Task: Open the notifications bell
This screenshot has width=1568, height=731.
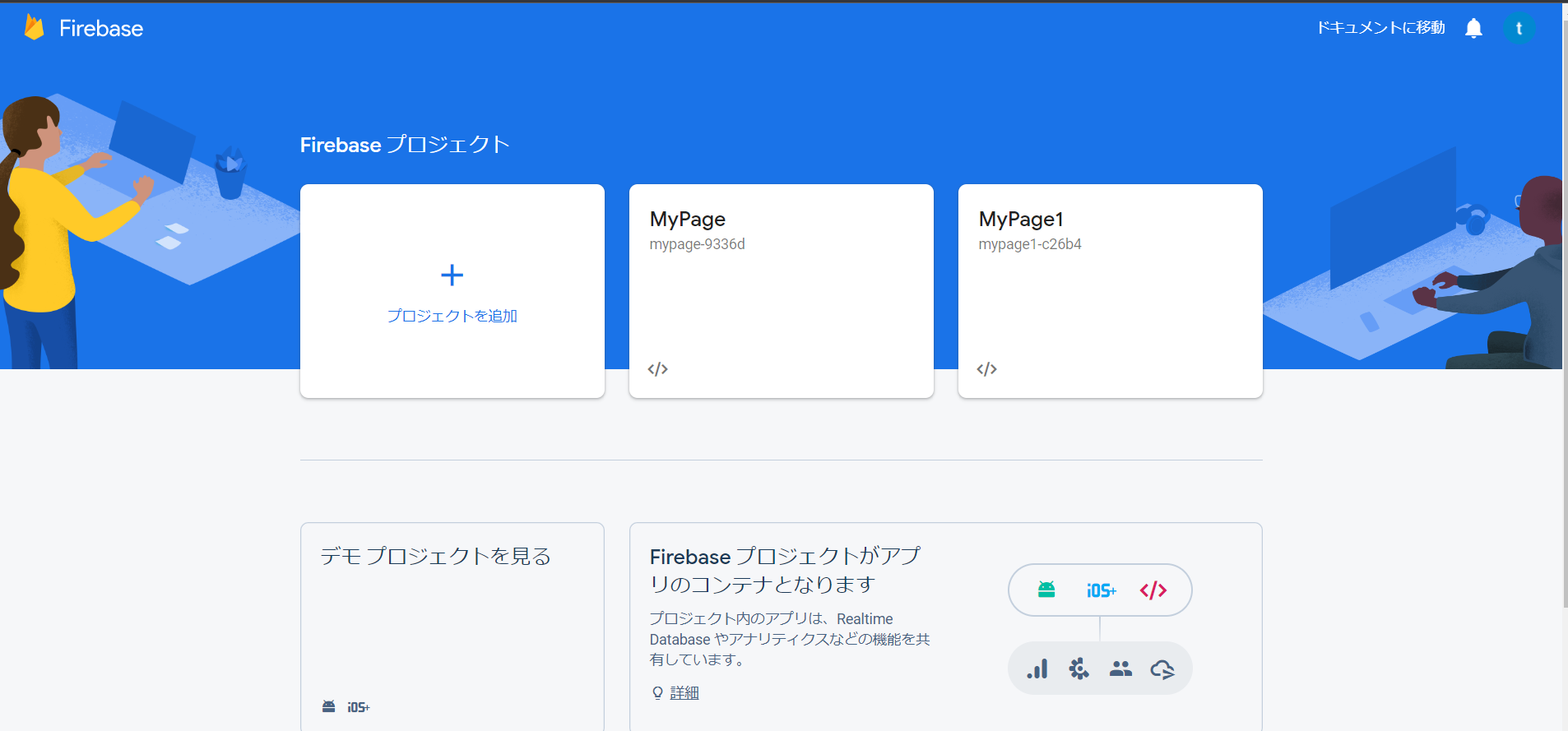Action: tap(1473, 28)
